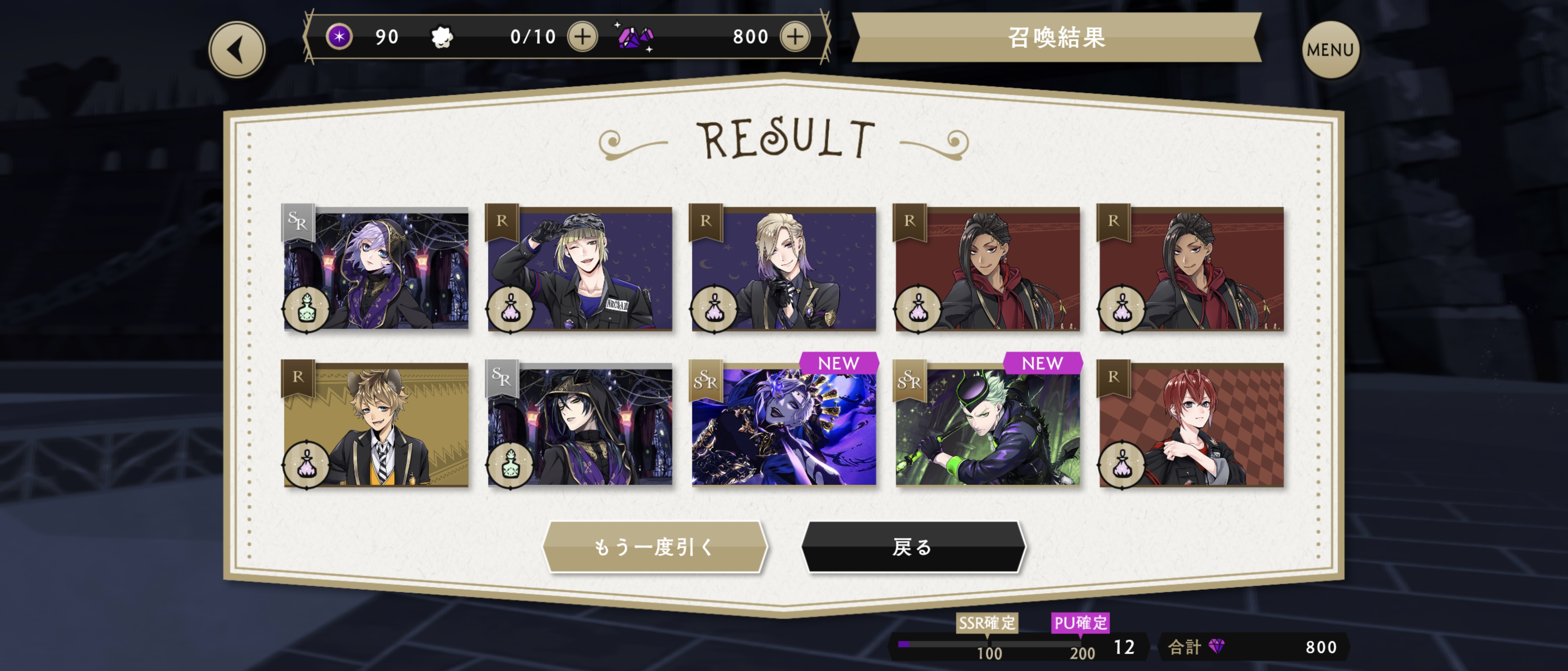
Task: Add summon keys with plus icon
Action: click(583, 36)
